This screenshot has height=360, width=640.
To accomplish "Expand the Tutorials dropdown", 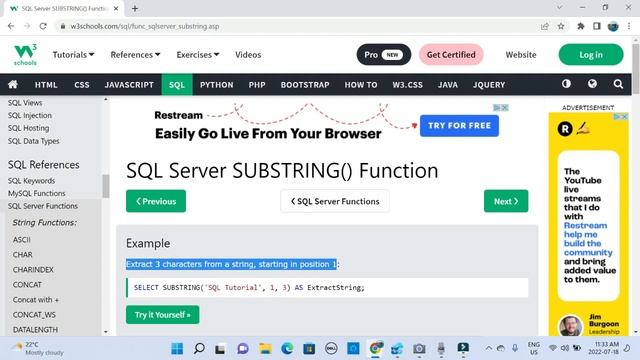I will point(73,55).
